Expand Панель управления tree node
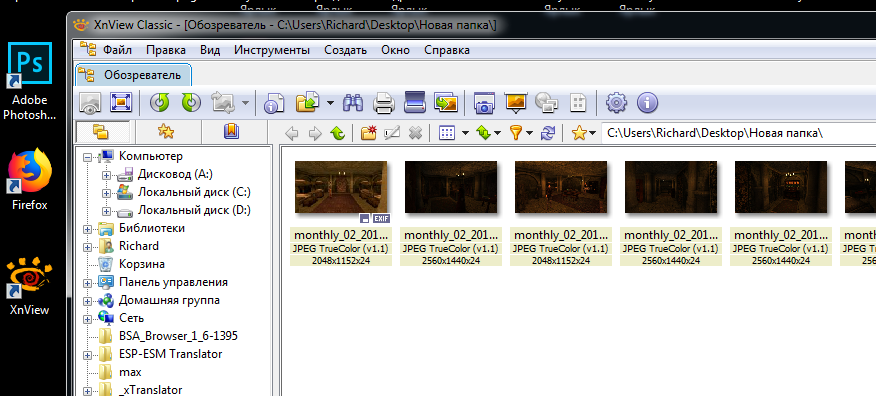Screen dimensions: 876x396 [x=87, y=284]
